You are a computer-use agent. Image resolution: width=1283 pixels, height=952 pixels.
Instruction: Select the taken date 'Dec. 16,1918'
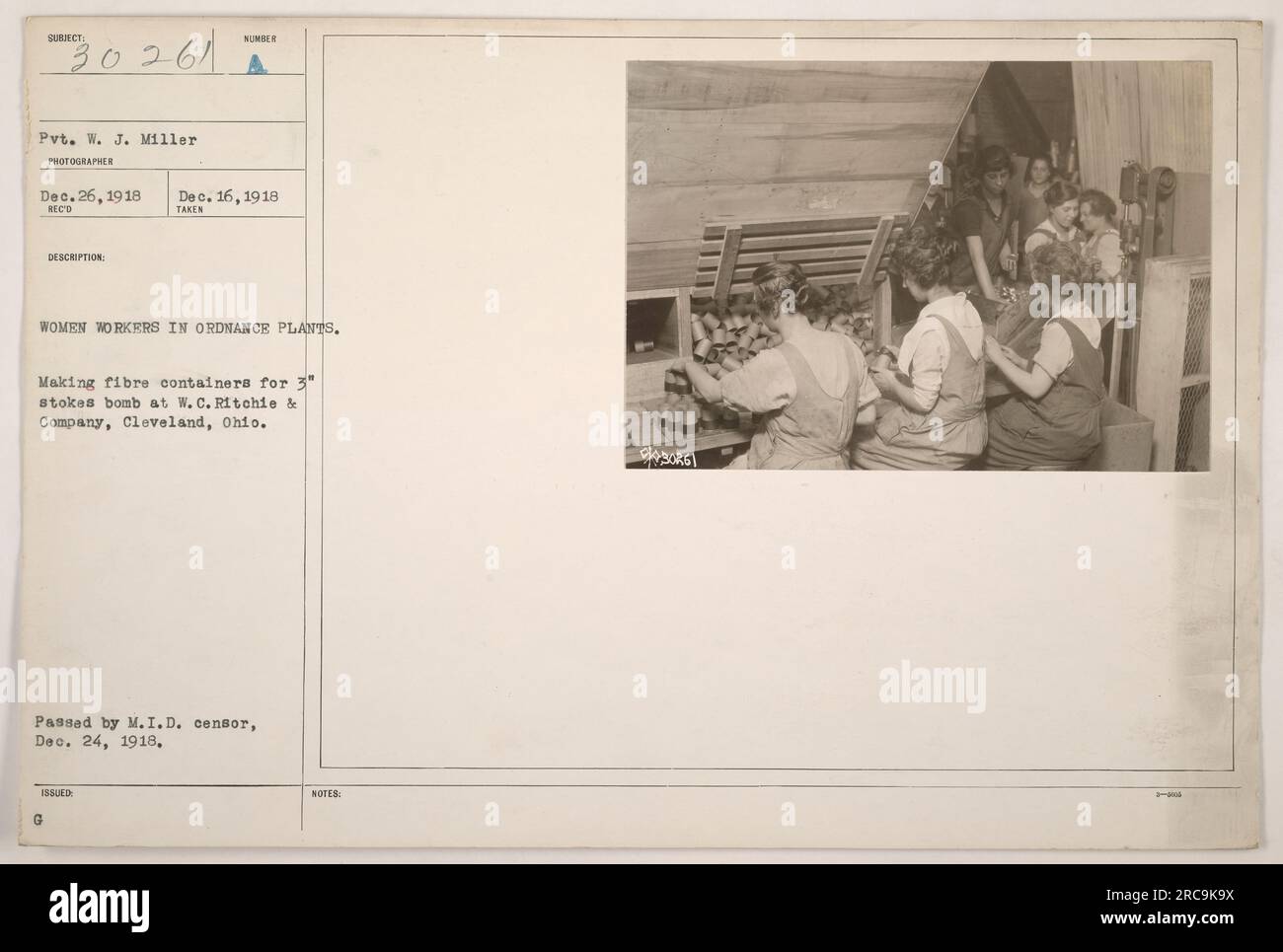pyautogui.click(x=227, y=195)
